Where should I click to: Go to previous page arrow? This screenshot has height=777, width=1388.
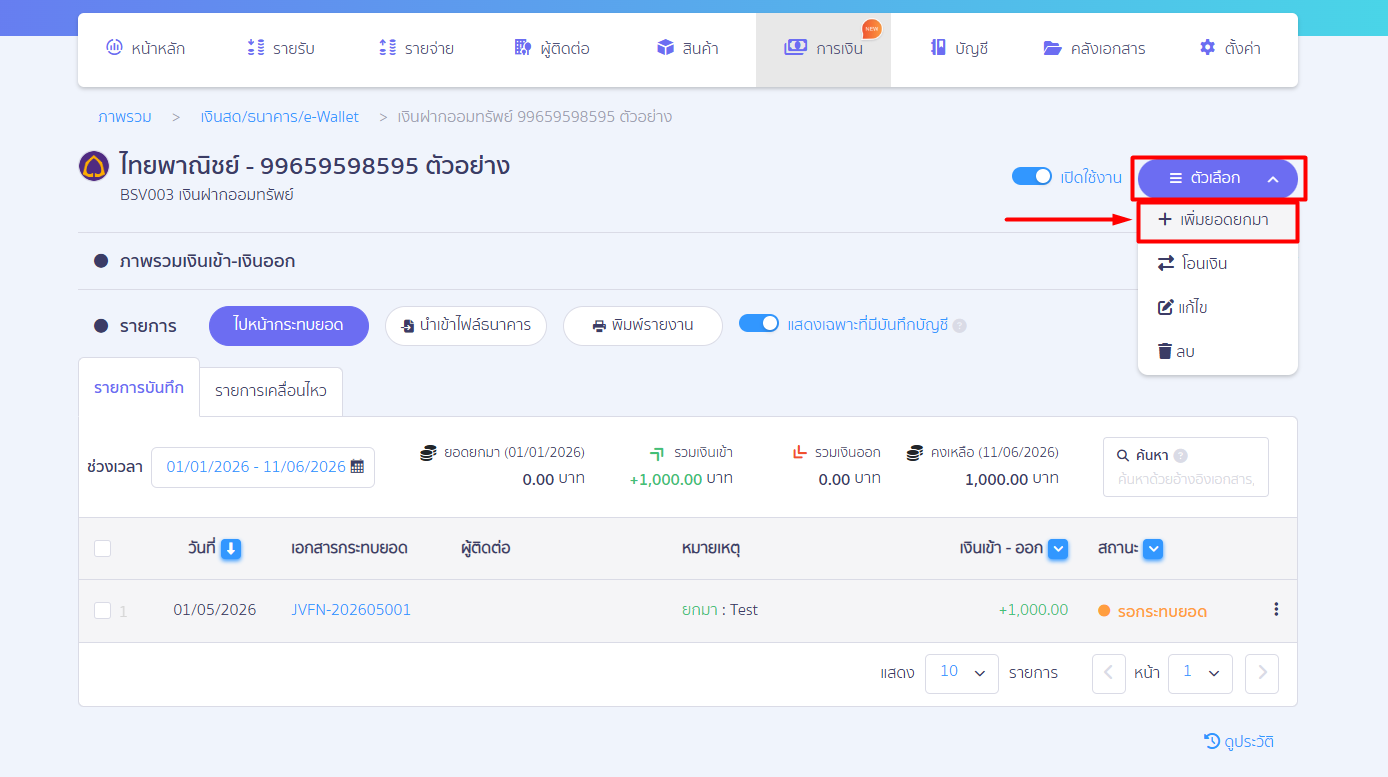(1109, 673)
